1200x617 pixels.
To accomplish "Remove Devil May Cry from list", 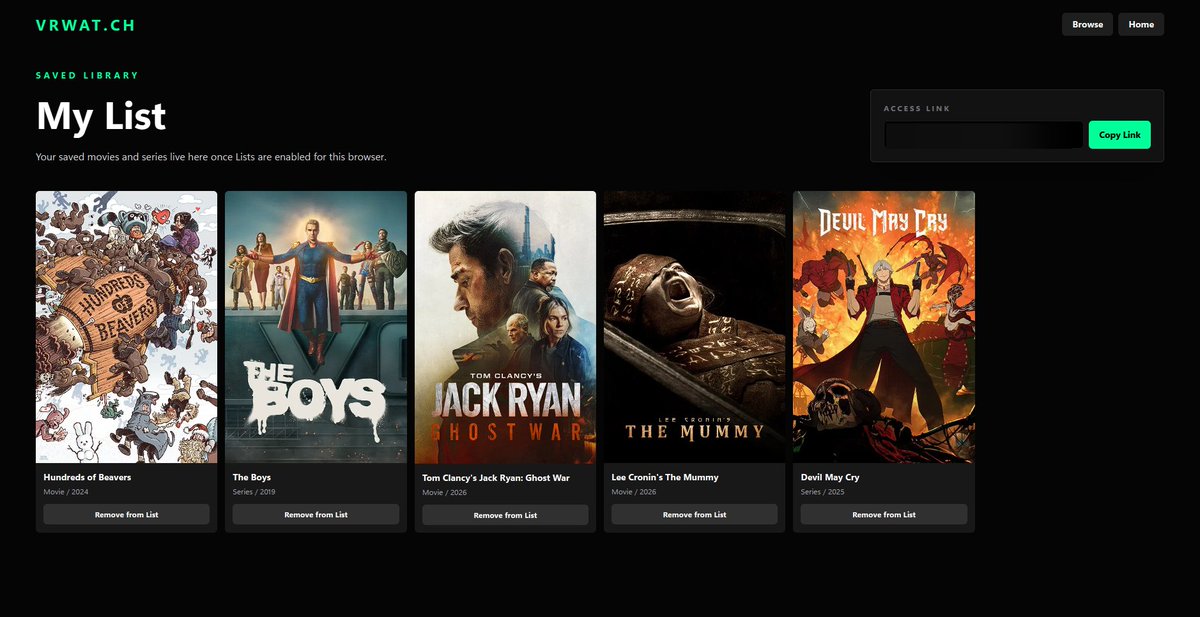I will (x=884, y=514).
